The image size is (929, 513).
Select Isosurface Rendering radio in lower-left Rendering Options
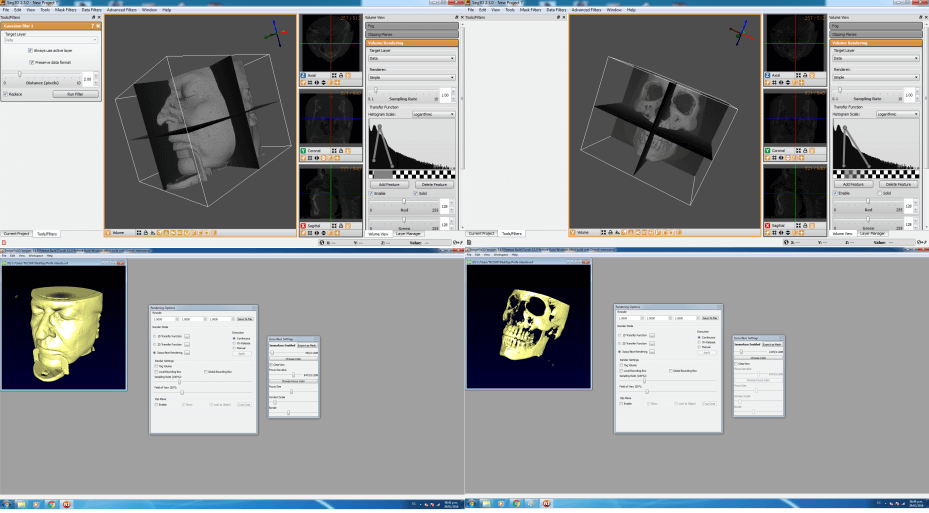point(155,352)
